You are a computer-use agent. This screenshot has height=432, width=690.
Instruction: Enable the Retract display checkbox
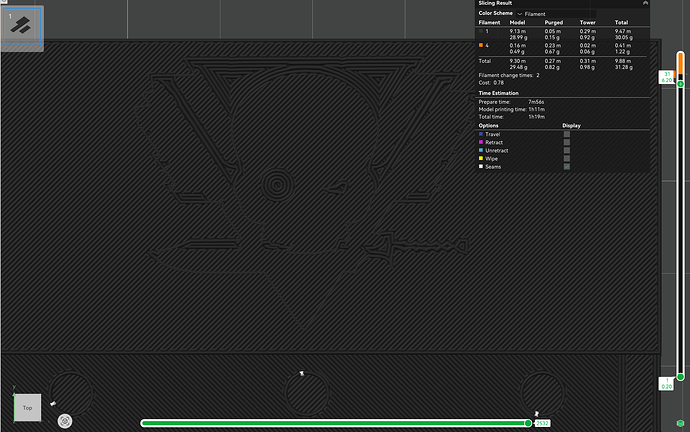pos(567,142)
